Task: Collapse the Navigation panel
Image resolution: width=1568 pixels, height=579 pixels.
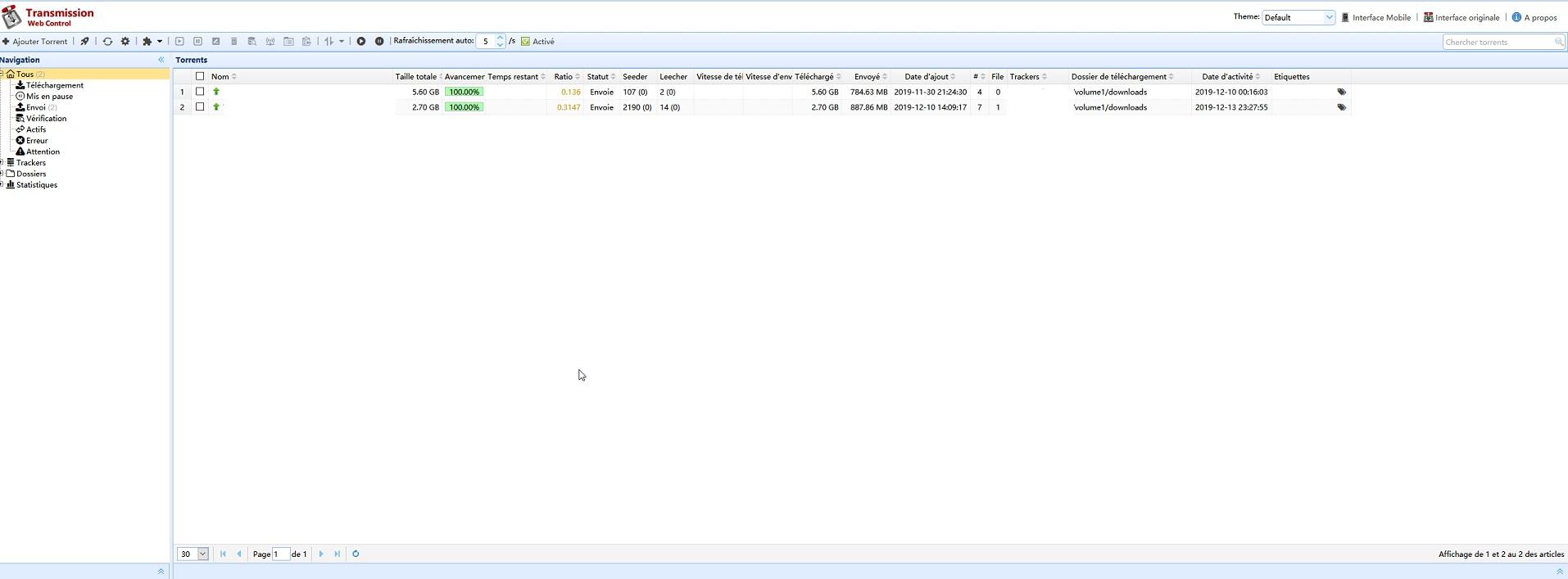Action: pyautogui.click(x=161, y=60)
